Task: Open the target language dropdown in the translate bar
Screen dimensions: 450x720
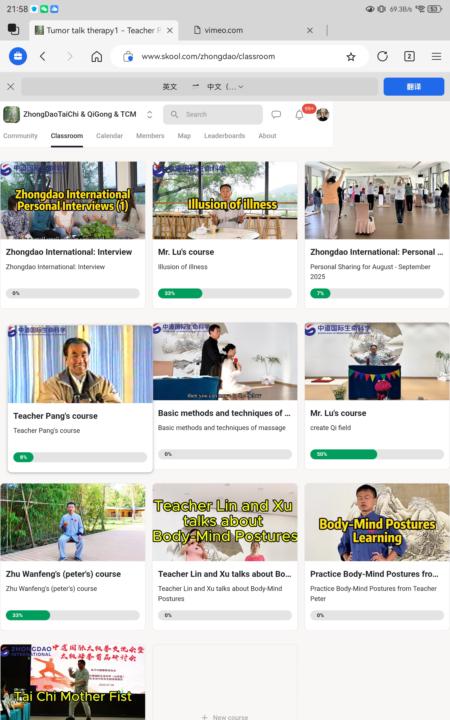Action: tap(225, 86)
